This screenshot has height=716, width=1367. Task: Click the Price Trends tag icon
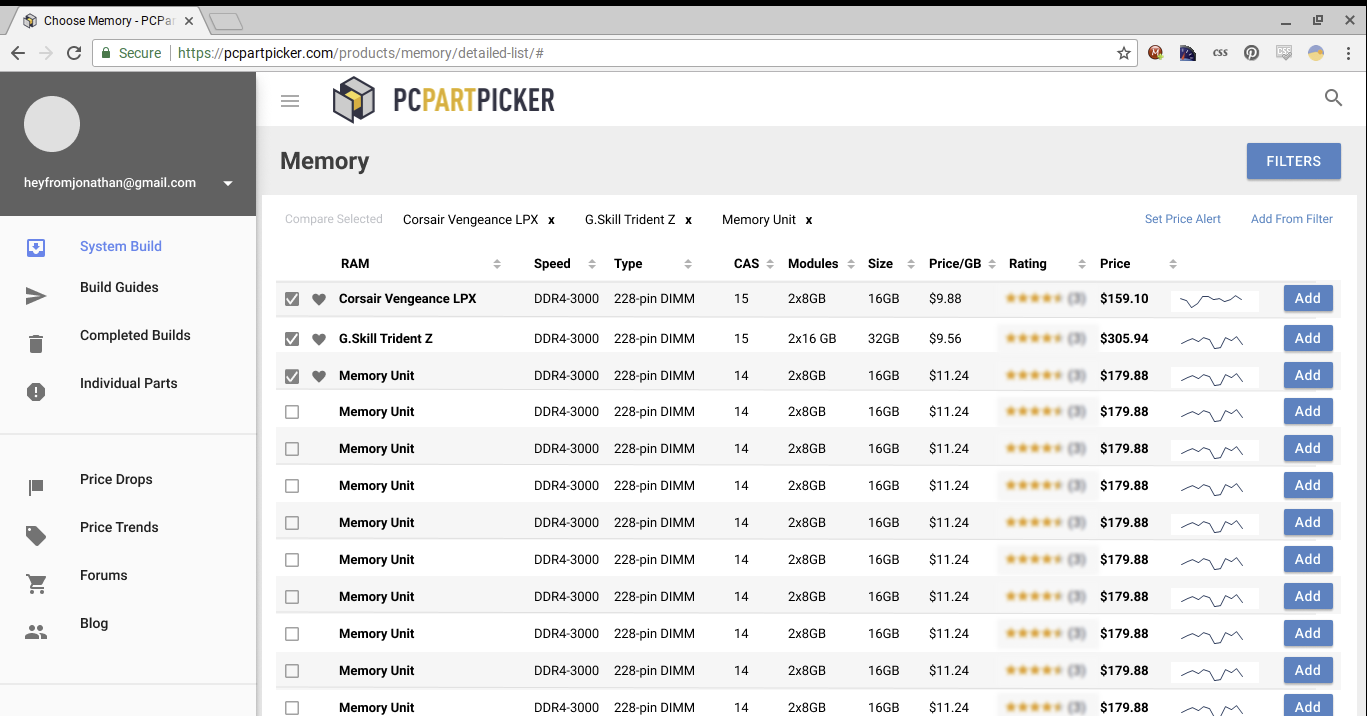[36, 536]
